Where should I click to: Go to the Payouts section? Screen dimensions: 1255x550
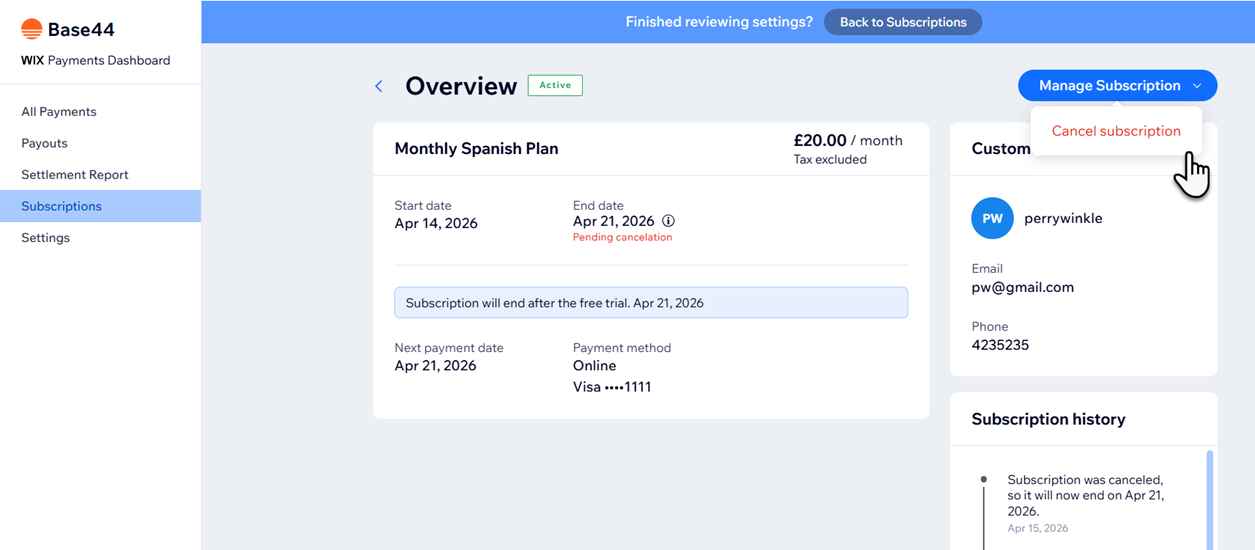(x=45, y=143)
